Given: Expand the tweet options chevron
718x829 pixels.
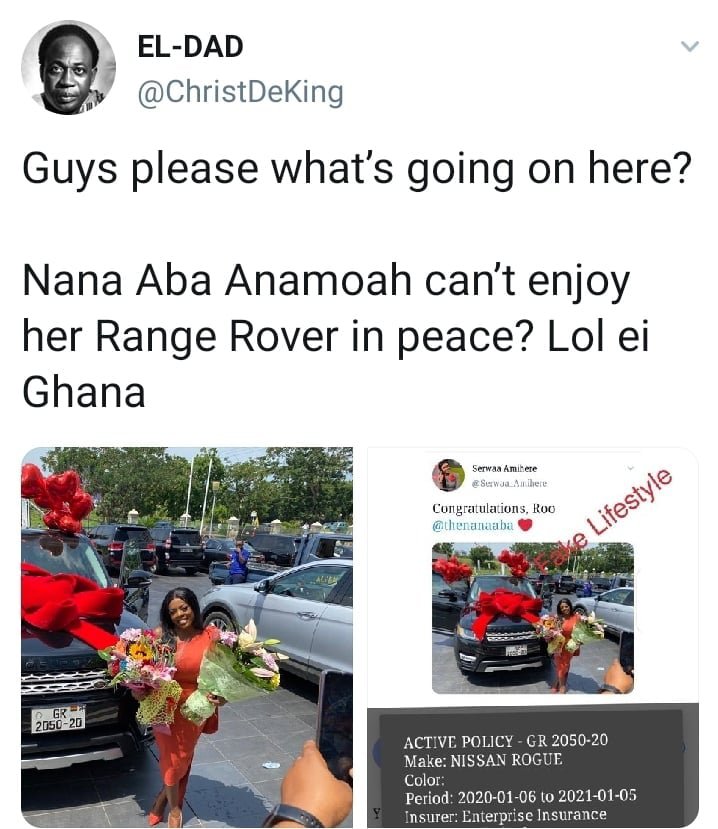Looking at the screenshot, I should tap(689, 47).
